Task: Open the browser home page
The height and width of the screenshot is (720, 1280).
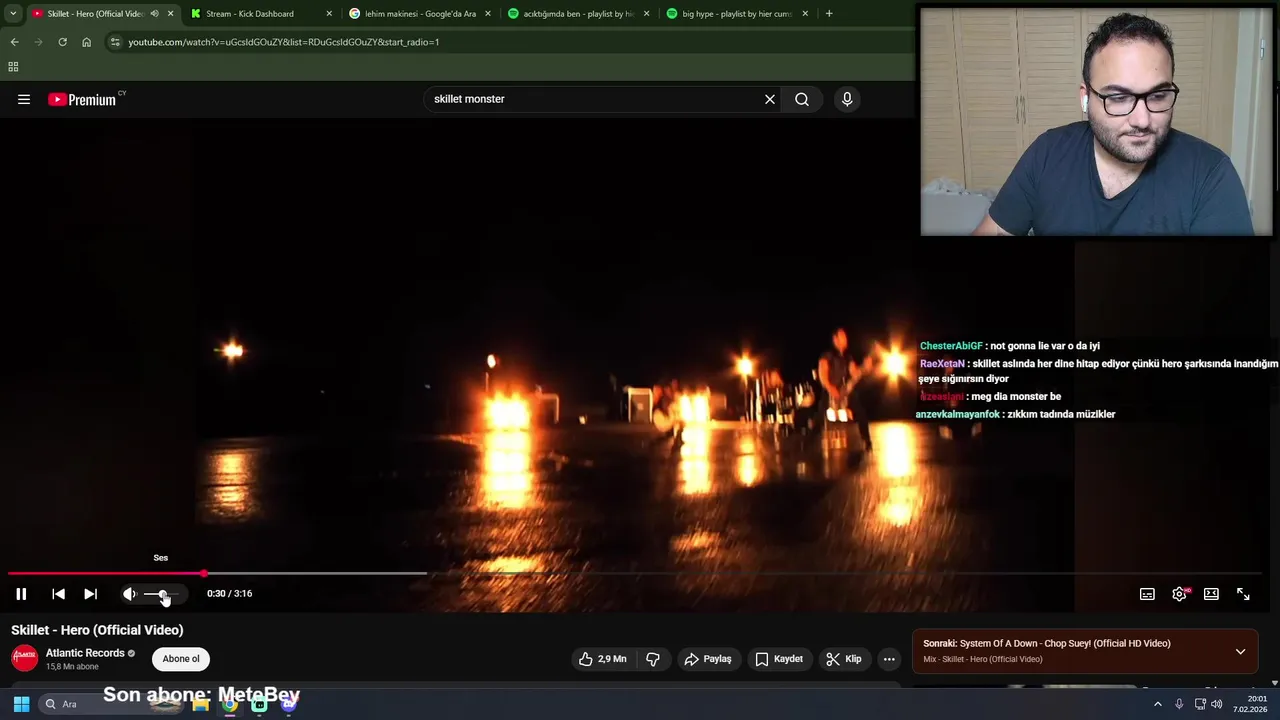Action: [x=86, y=42]
